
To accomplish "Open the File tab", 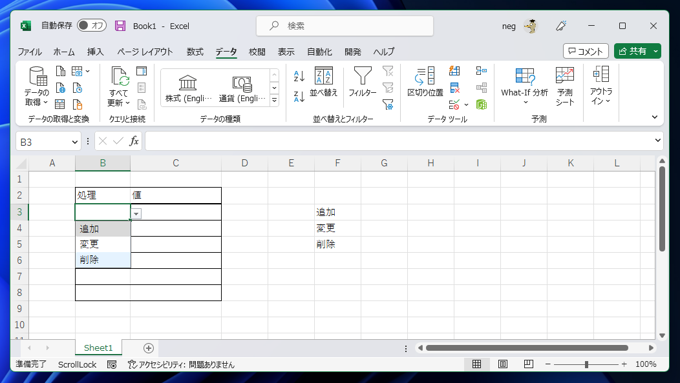I will pyautogui.click(x=29, y=52).
